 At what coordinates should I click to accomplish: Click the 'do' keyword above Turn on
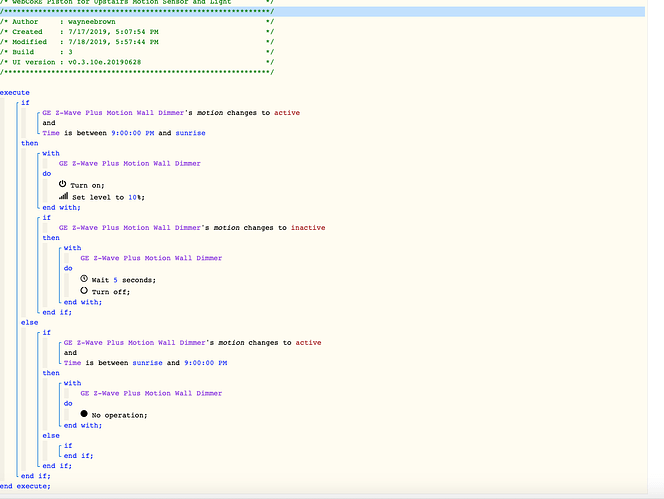point(47,174)
